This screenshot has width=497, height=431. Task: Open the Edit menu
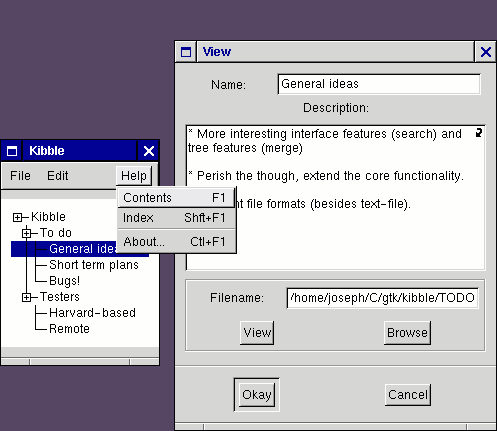pyautogui.click(x=57, y=176)
